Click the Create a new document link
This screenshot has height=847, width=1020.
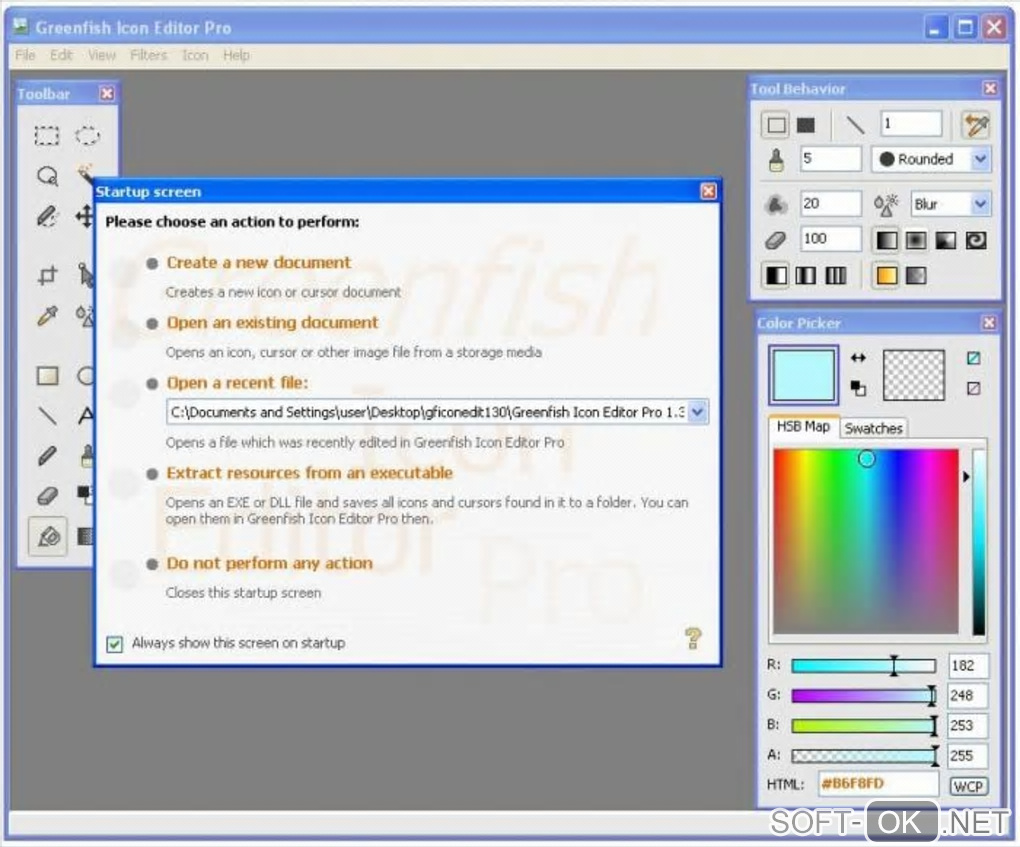pos(259,262)
